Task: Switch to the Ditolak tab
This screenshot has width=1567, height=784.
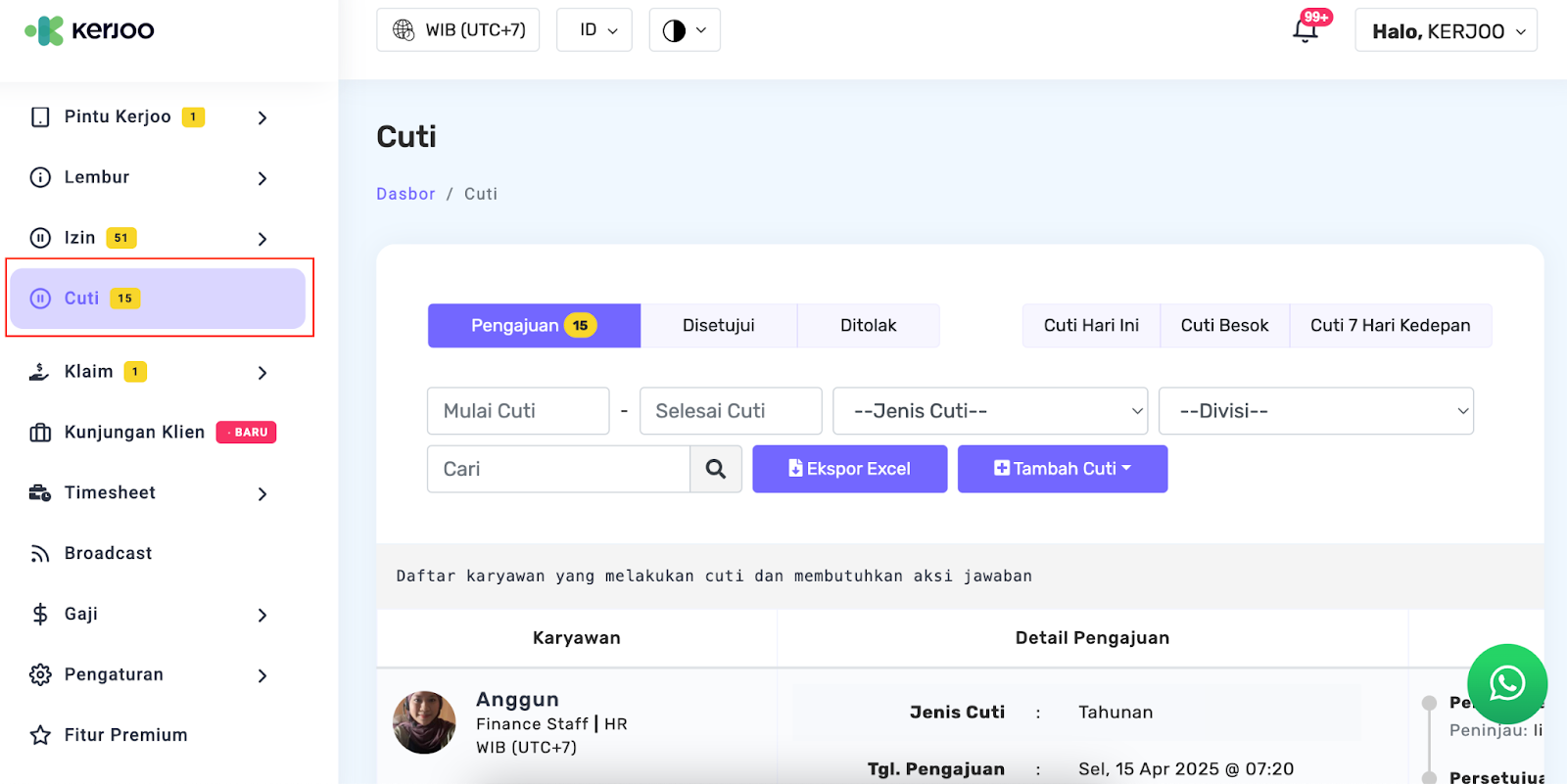Action: tap(868, 326)
